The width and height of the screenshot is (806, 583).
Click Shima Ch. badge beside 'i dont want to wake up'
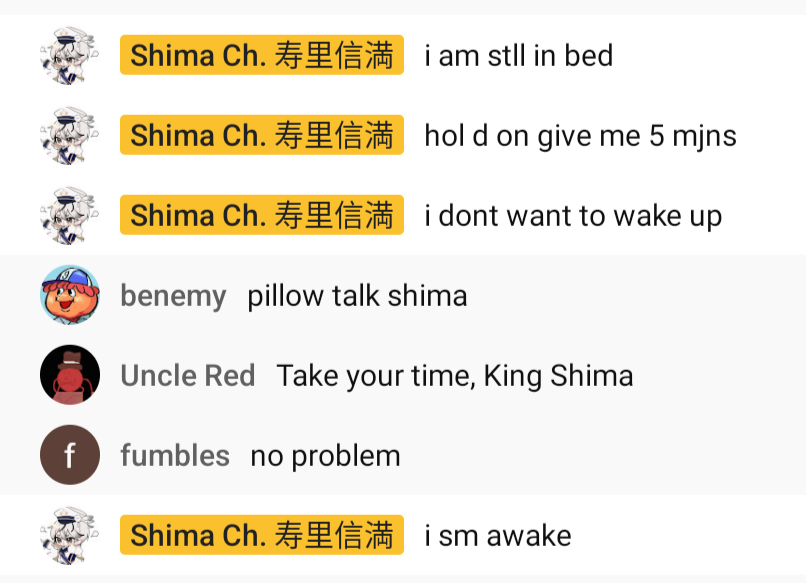coord(262,215)
